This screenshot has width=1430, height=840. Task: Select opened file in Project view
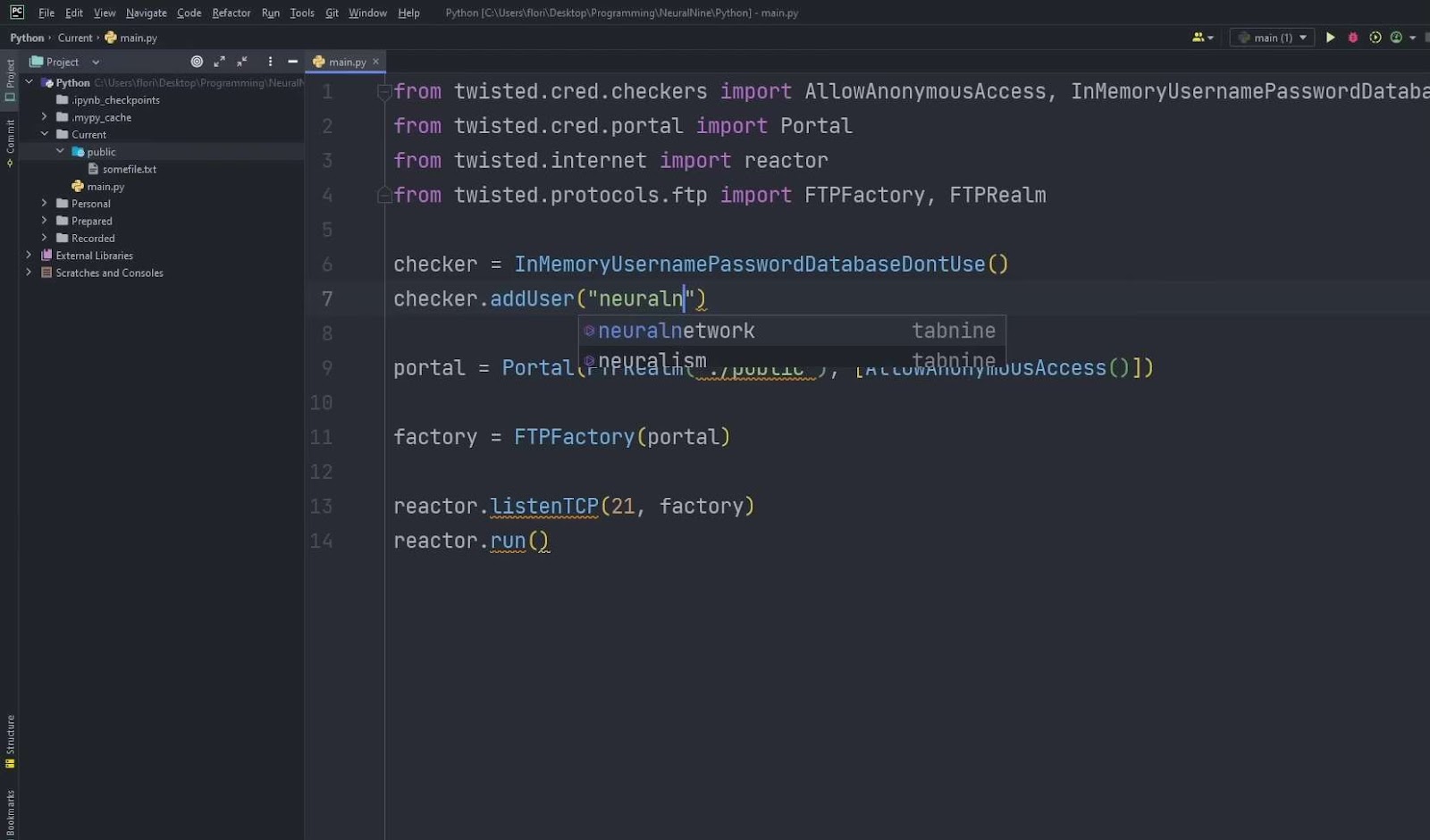pos(197,61)
